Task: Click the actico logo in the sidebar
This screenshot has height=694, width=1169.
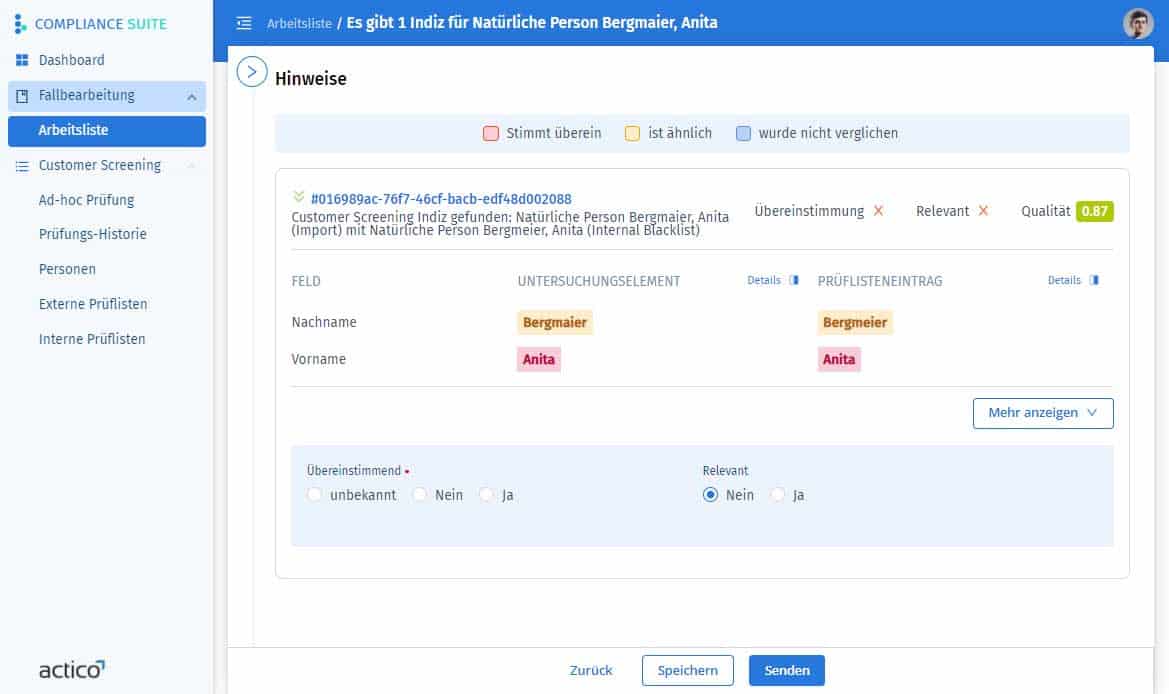Action: (72, 669)
